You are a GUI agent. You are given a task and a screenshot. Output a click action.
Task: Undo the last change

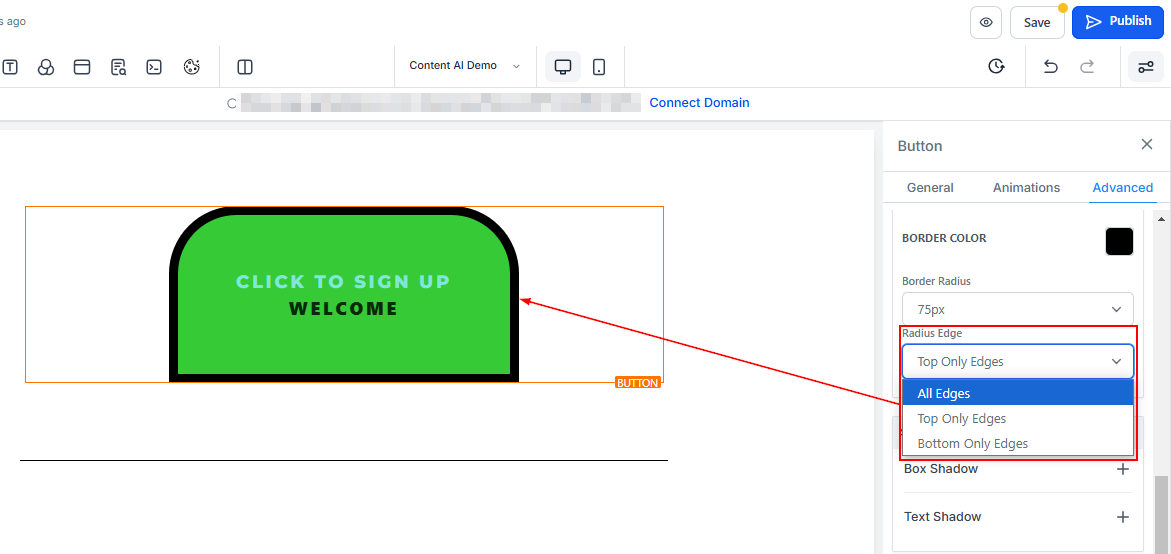1050,67
